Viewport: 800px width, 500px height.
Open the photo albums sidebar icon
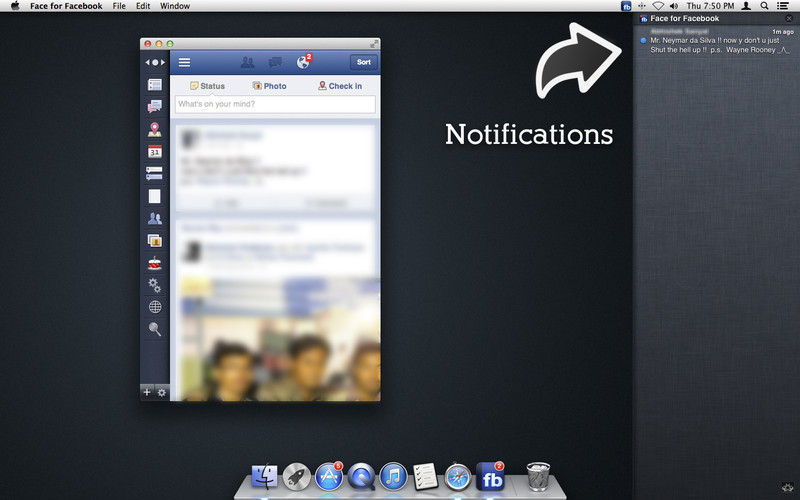click(155, 240)
